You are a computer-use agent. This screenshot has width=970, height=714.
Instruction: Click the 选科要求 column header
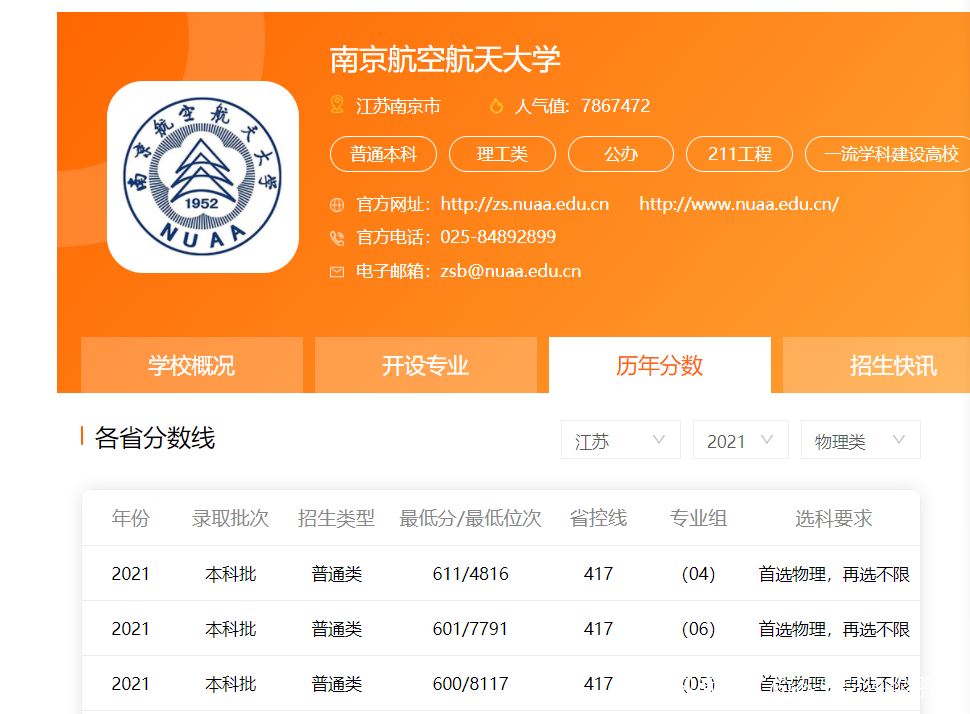[833, 518]
